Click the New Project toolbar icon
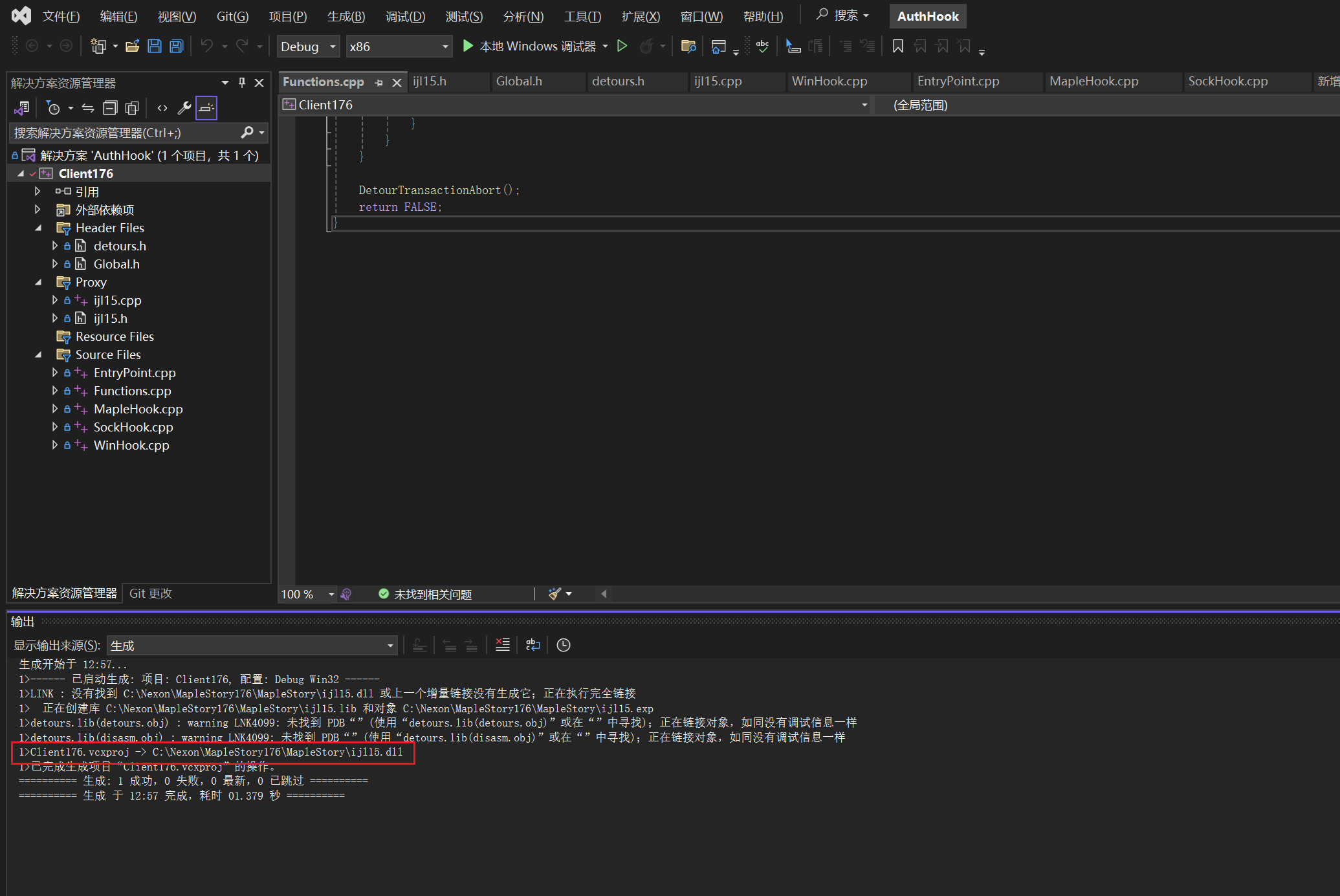1340x896 pixels. 98,46
